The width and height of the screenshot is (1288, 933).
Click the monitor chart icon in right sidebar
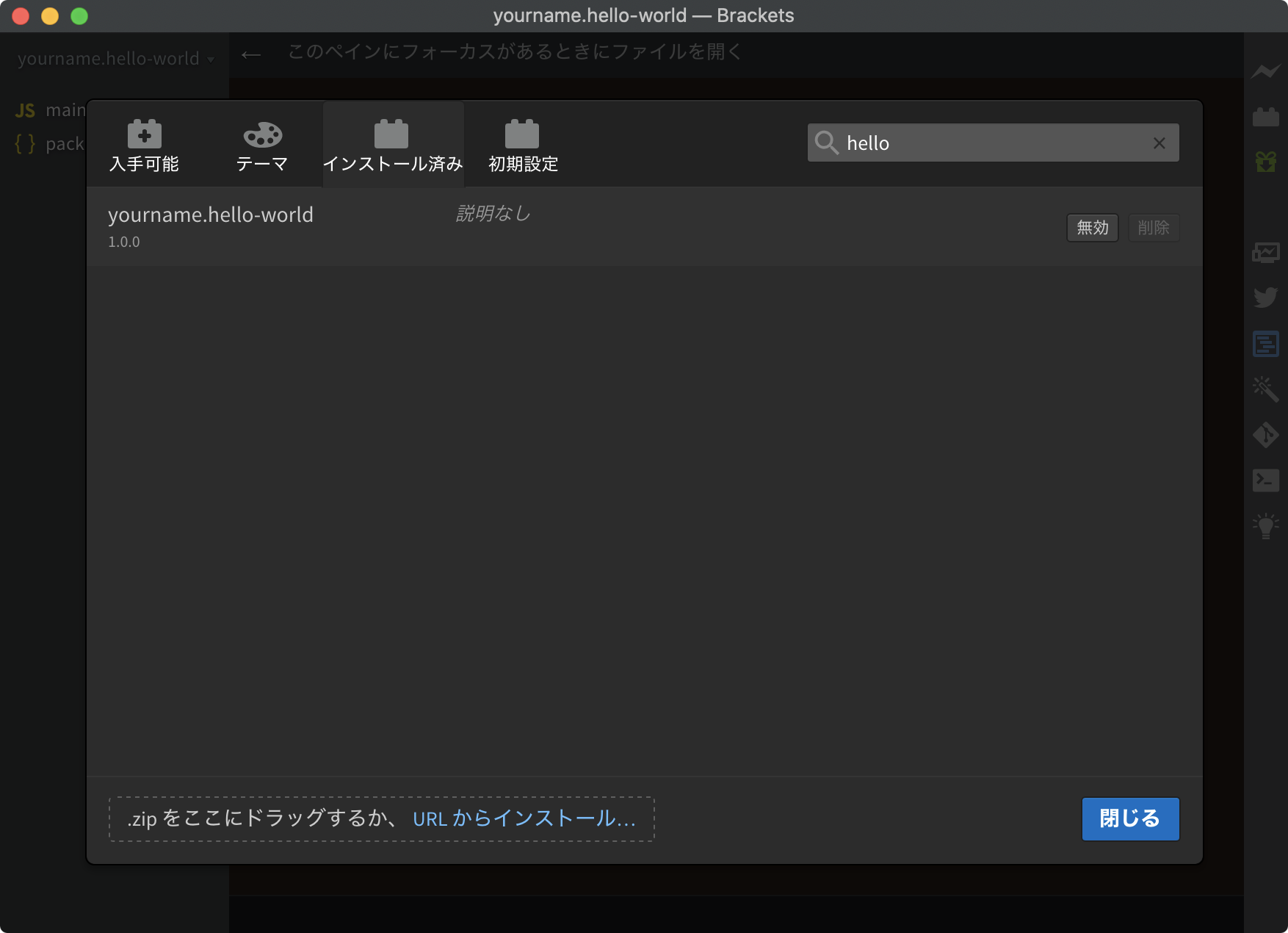point(1265,253)
